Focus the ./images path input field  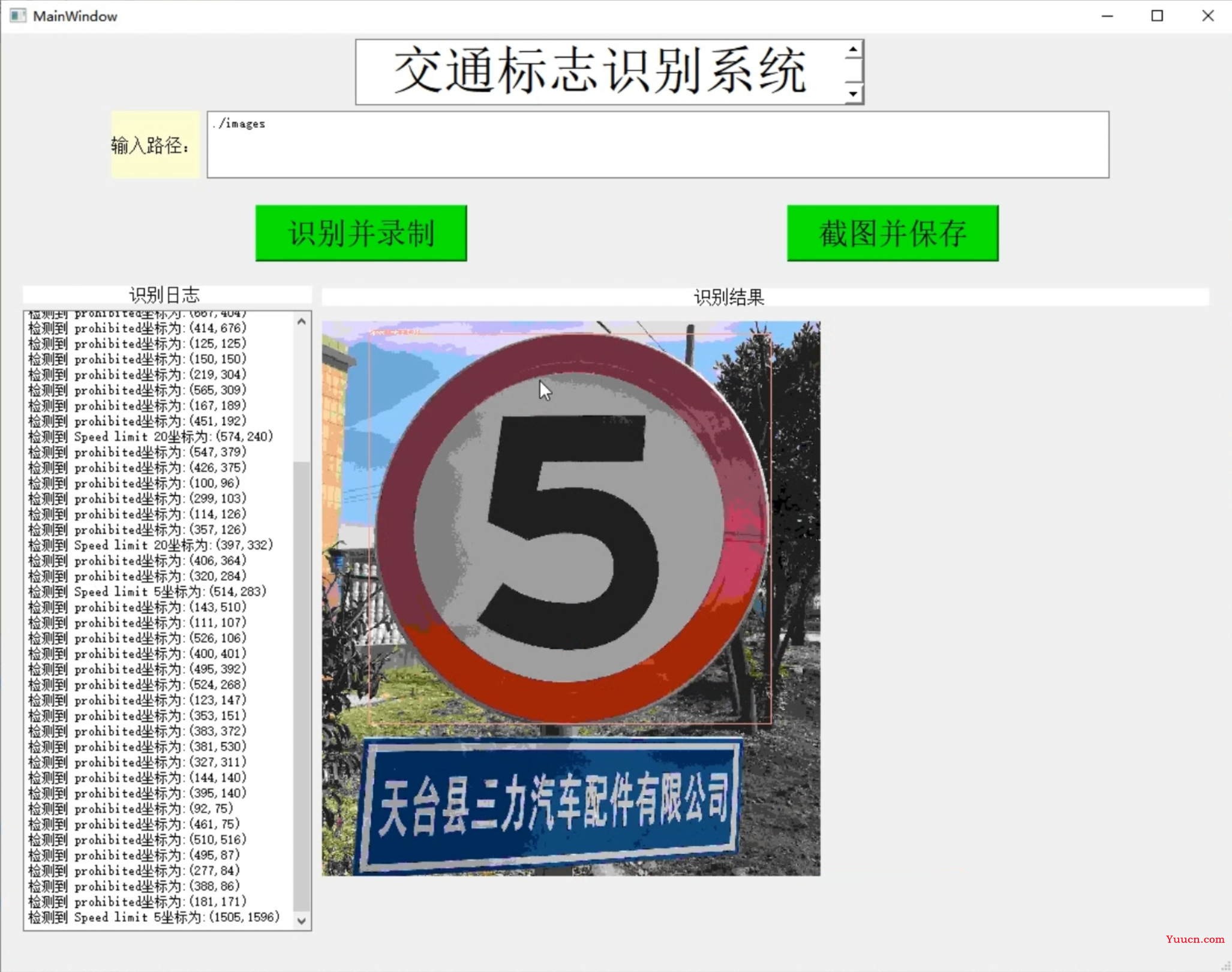658,145
